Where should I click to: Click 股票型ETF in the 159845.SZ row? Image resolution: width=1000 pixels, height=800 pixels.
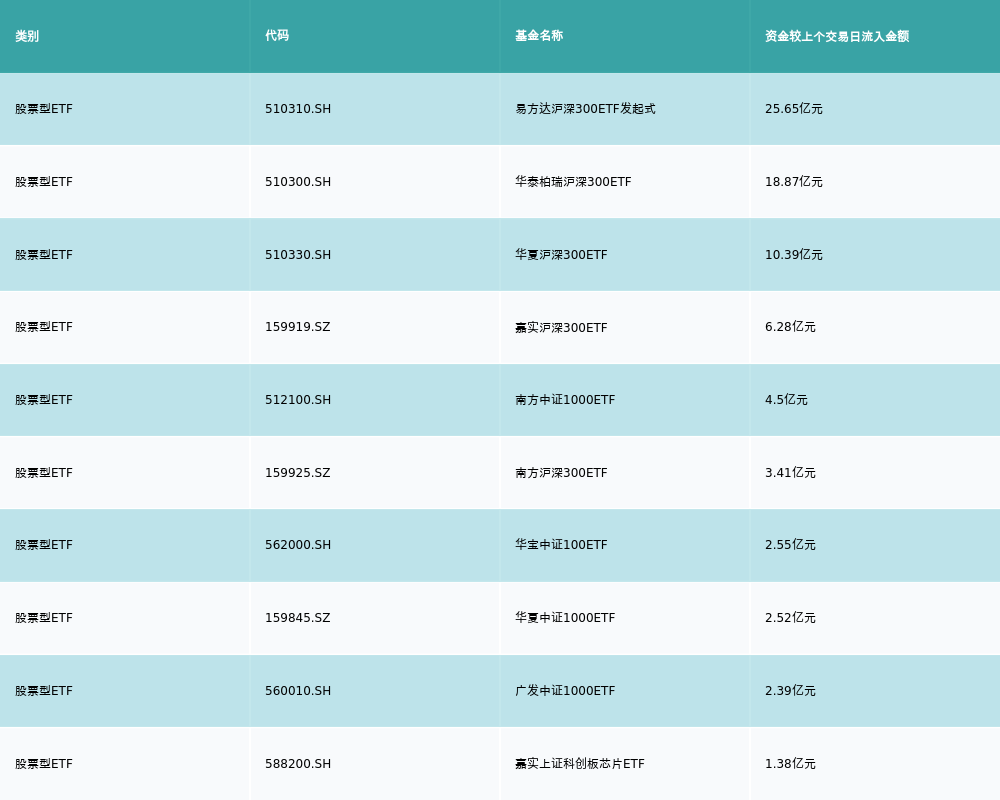tap(44, 618)
